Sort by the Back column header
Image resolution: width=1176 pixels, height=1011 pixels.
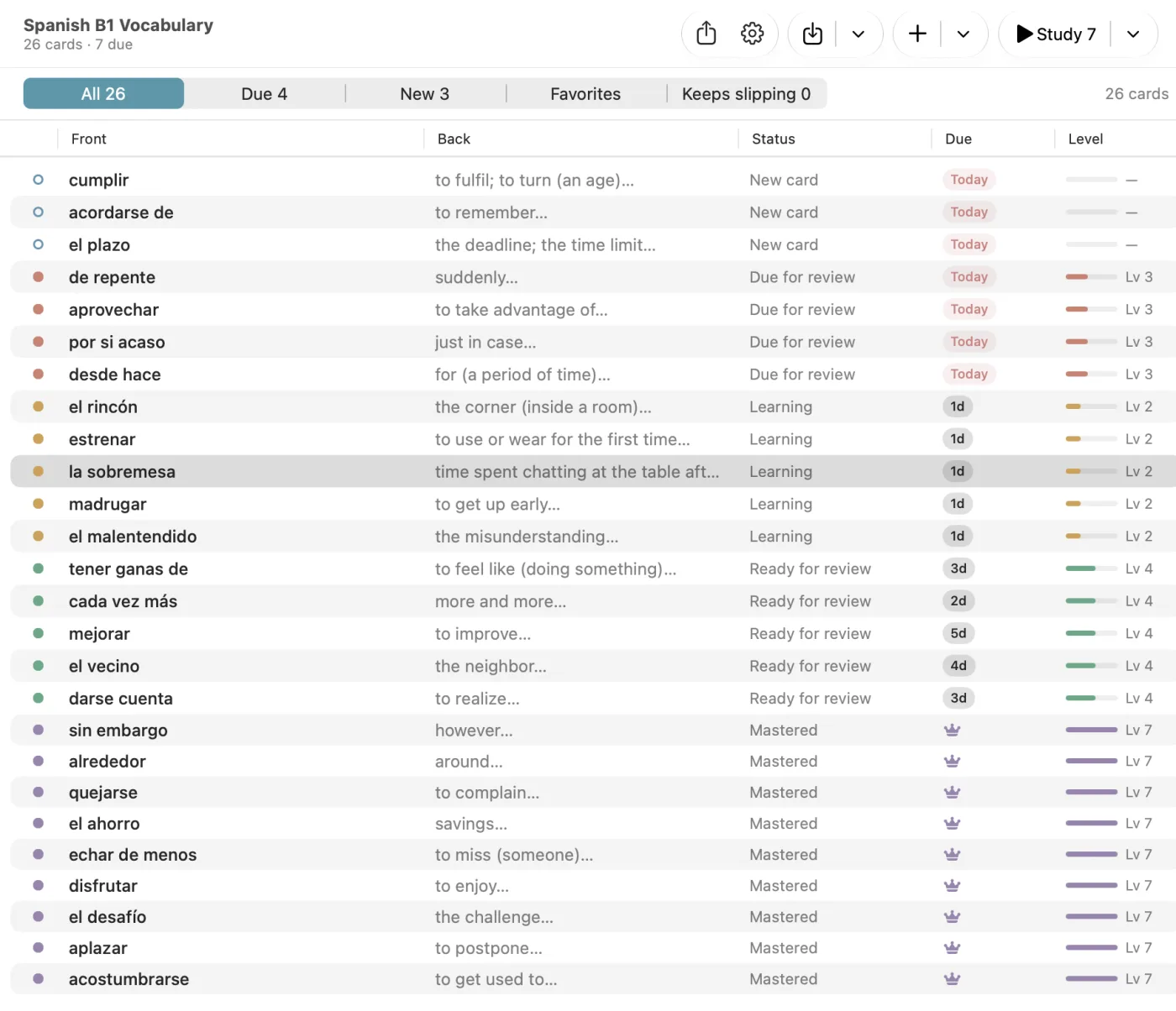[454, 139]
